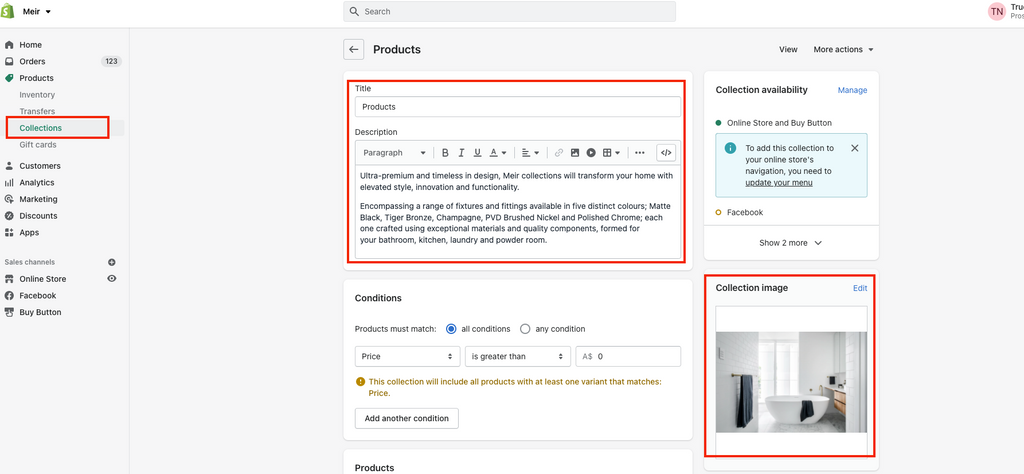This screenshot has height=474, width=1024.
Task: Open Gift cards subpage
Action: (x=38, y=145)
